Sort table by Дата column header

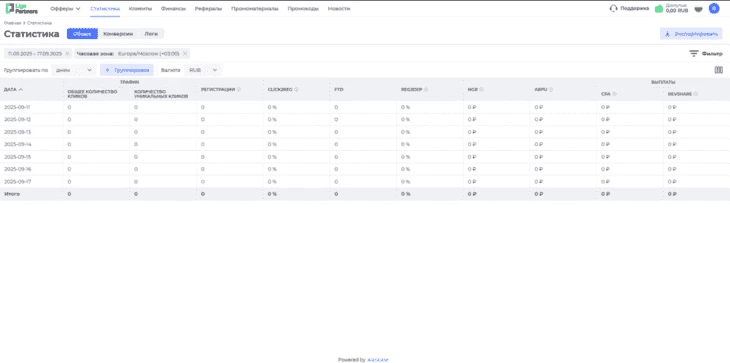14,89
